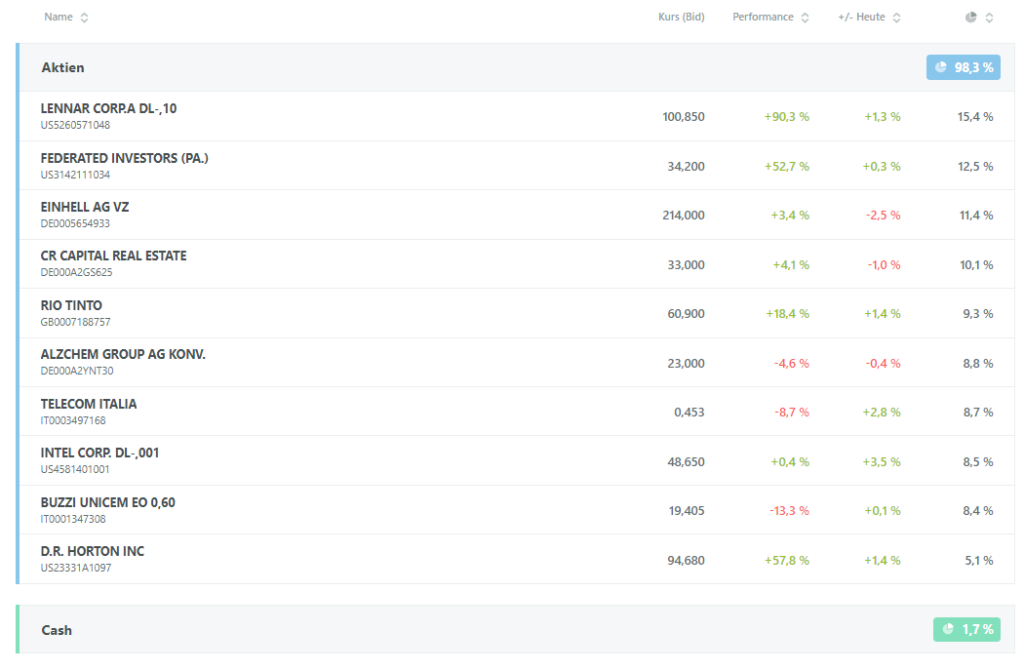Select ISIN IT0001347308 text
Viewport: 1024px width, 671px height.
(x=73, y=519)
